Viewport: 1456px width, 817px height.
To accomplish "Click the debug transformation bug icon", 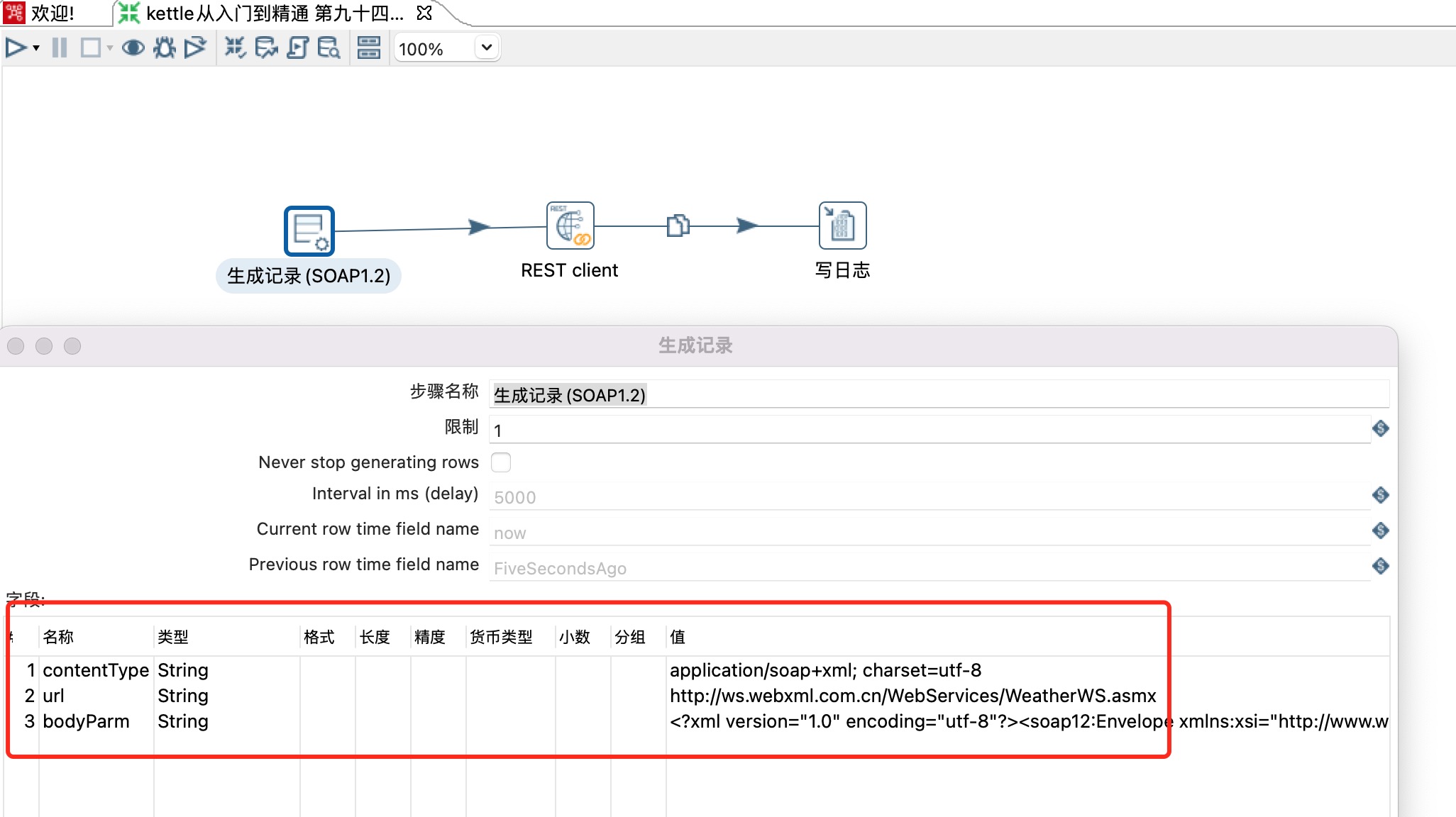I will 165,48.
